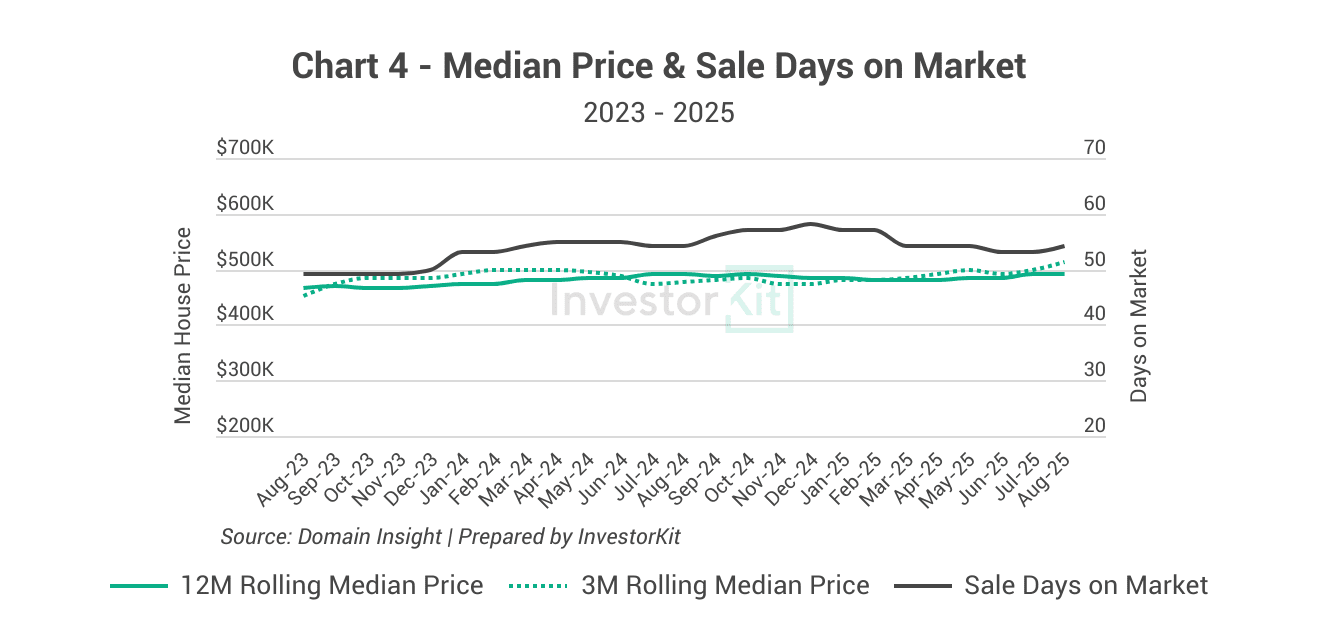
Task: Select the chart title text
Action: pyautogui.click(x=659, y=66)
